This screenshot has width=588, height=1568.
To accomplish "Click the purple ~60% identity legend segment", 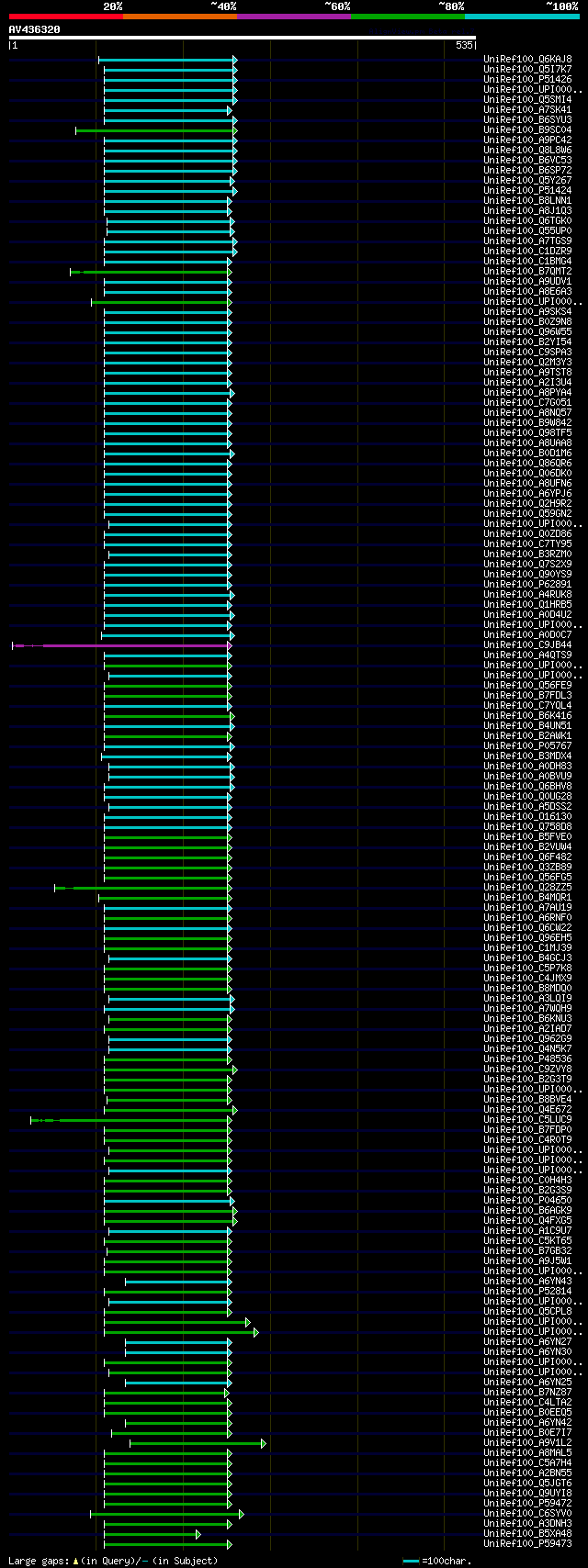I will pyautogui.click(x=294, y=17).
